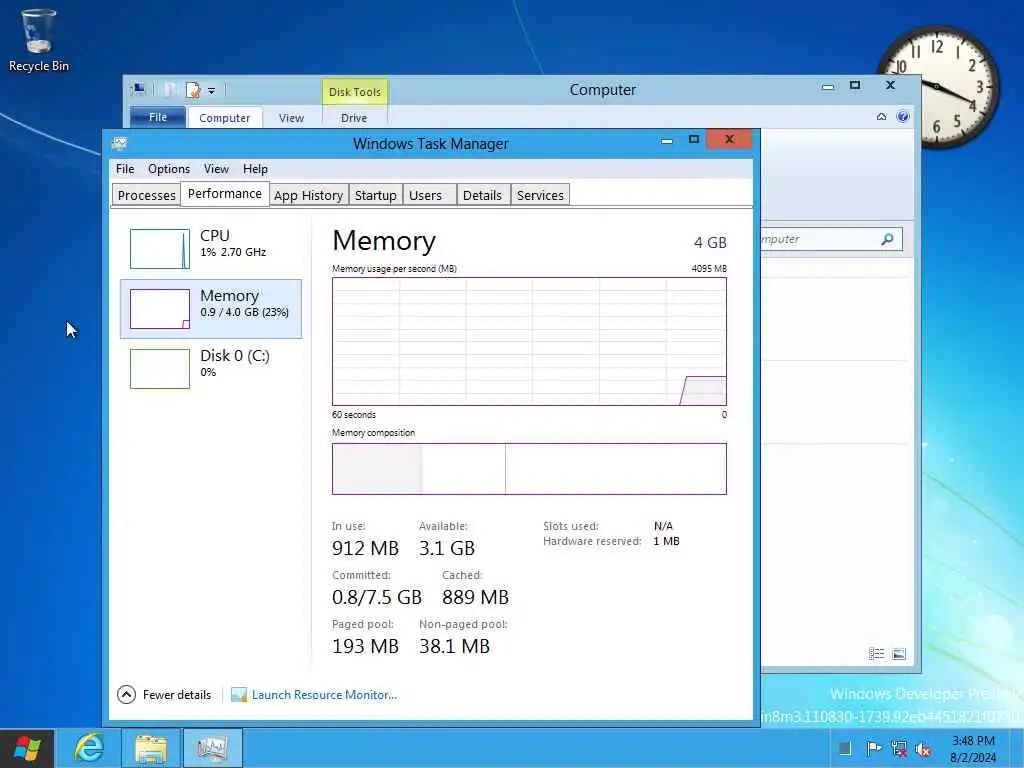Screen dimensions: 1024x768
Task: Switch to the Details tab
Action: (482, 195)
